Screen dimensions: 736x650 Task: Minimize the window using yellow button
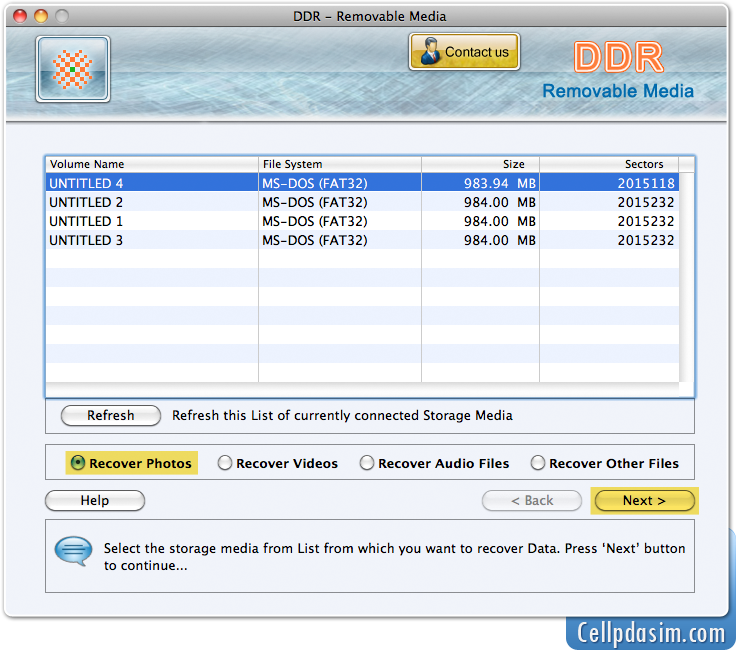41,16
